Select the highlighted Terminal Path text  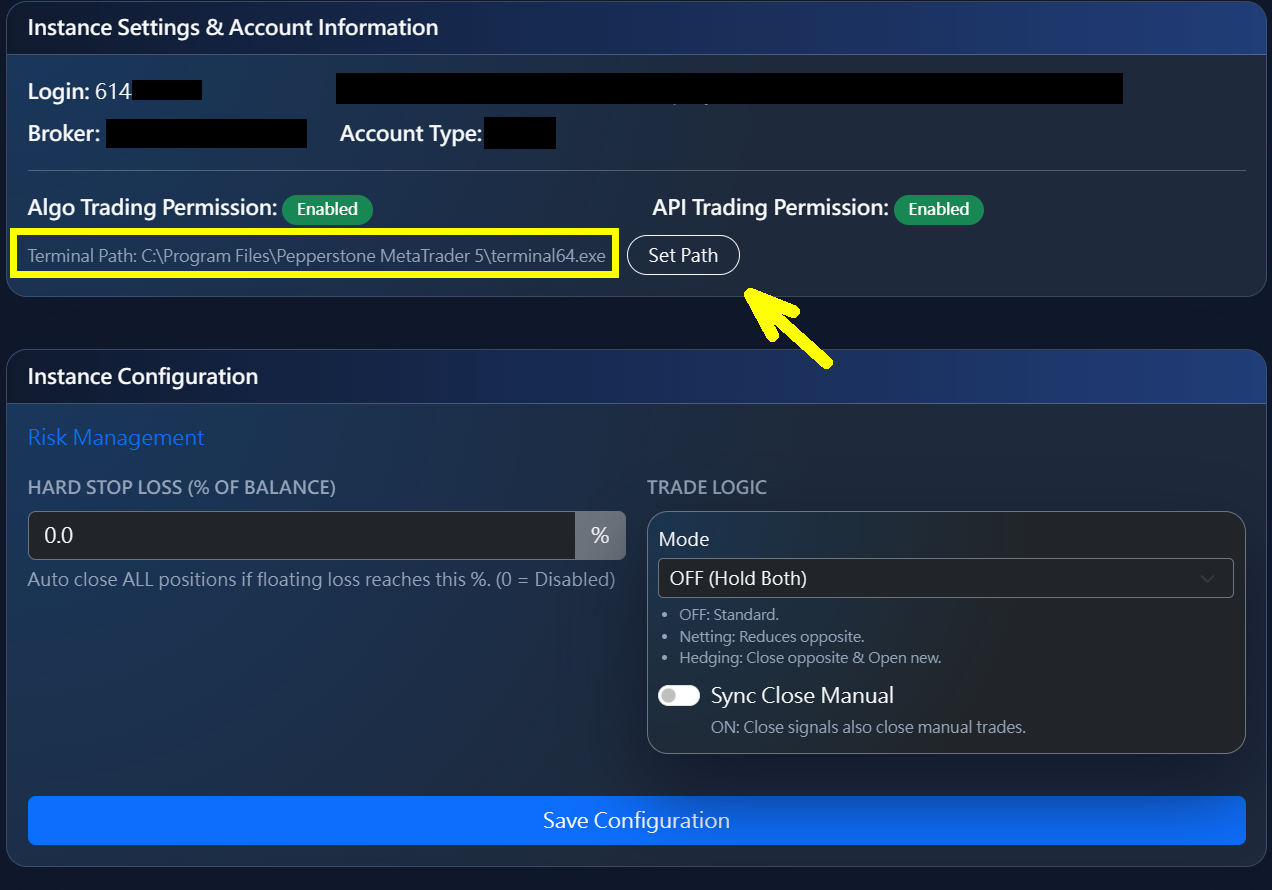pos(314,255)
